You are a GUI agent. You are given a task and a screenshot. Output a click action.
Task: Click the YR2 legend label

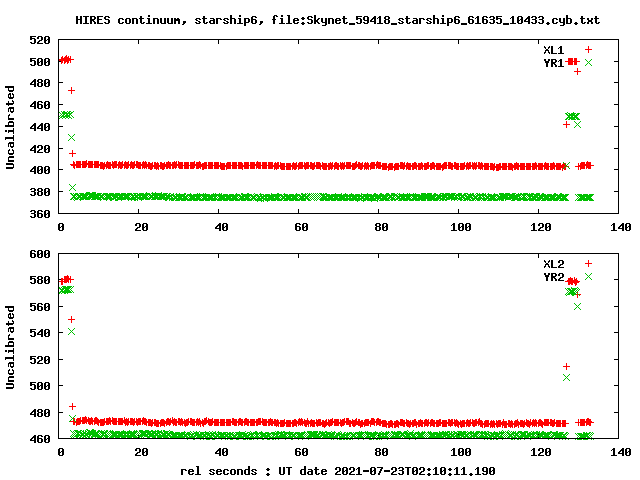point(553,277)
